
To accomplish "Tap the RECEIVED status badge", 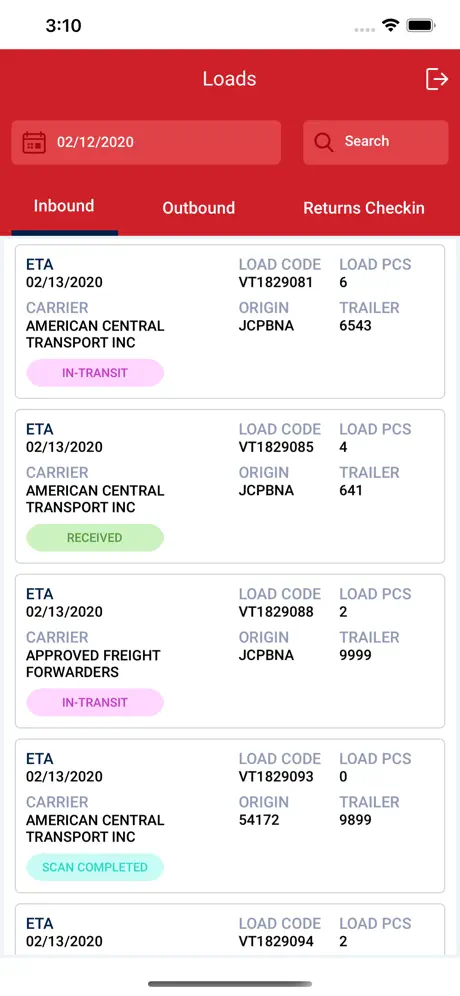I will pyautogui.click(x=95, y=537).
